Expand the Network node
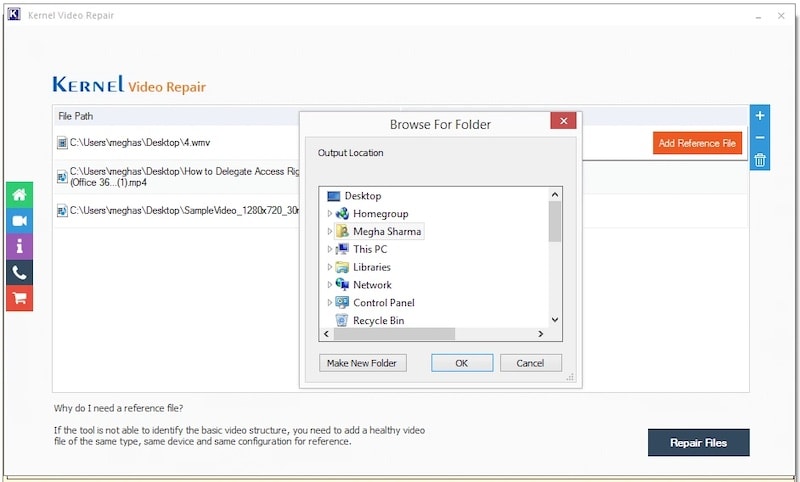The image size is (800, 482). point(330,285)
